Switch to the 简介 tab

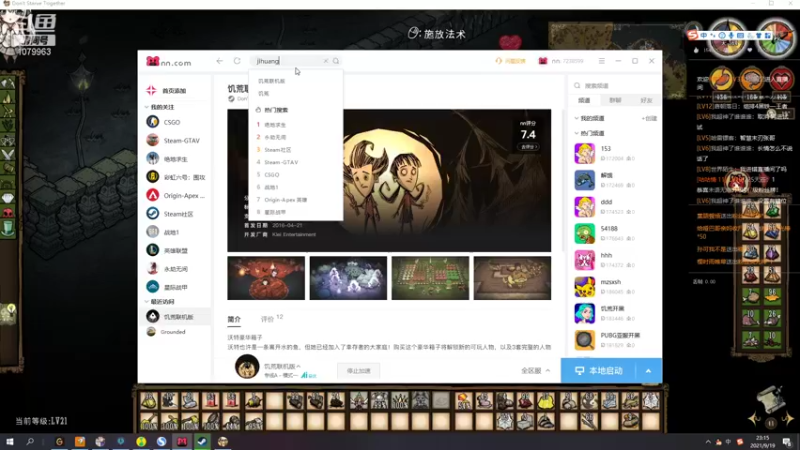tap(234, 319)
